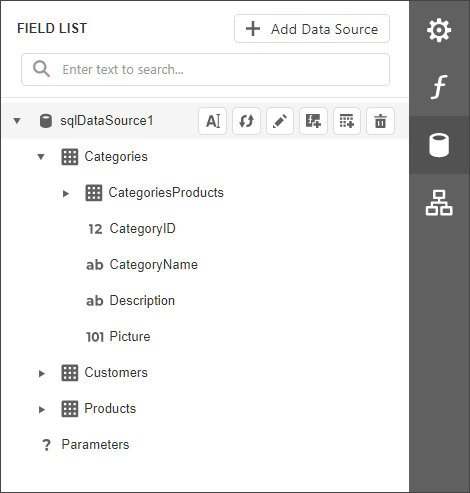Open the Report Explorer hierarchy tab
Image resolution: width=470 pixels, height=493 pixels.
439,203
